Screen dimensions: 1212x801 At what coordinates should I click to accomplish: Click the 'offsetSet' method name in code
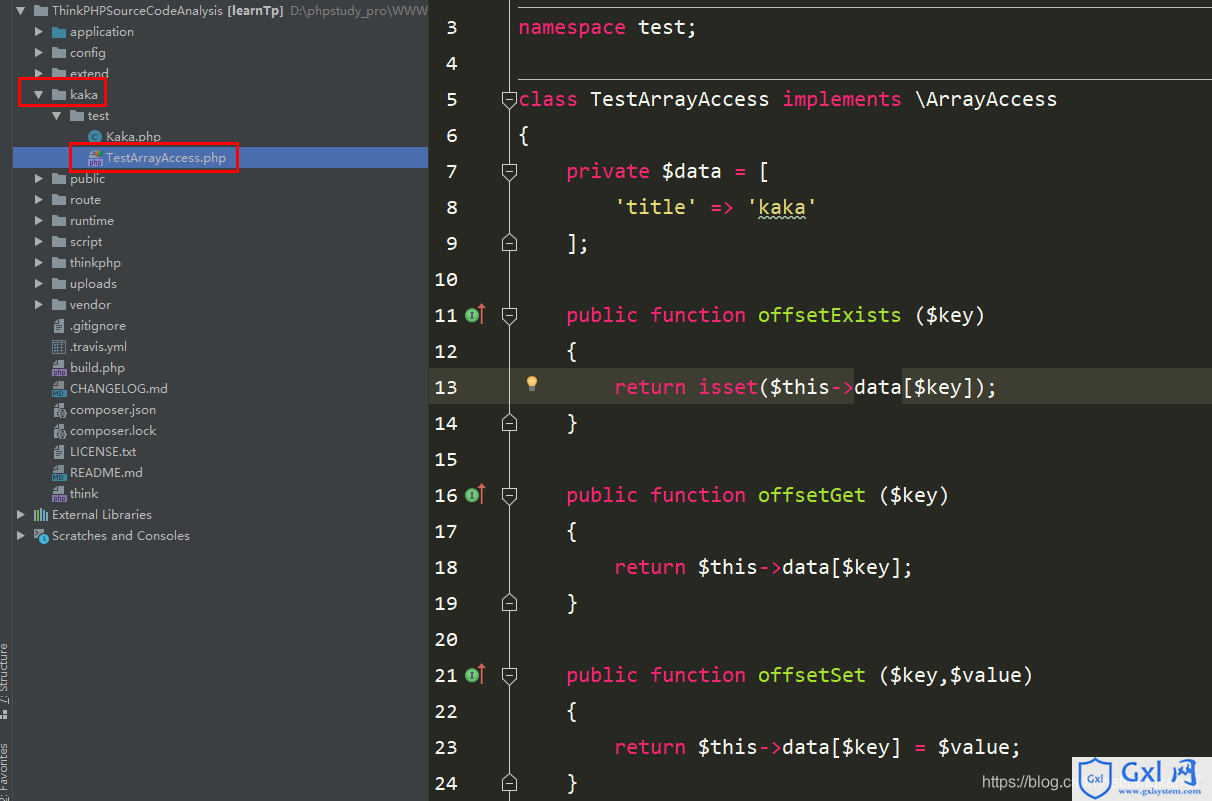(811, 675)
